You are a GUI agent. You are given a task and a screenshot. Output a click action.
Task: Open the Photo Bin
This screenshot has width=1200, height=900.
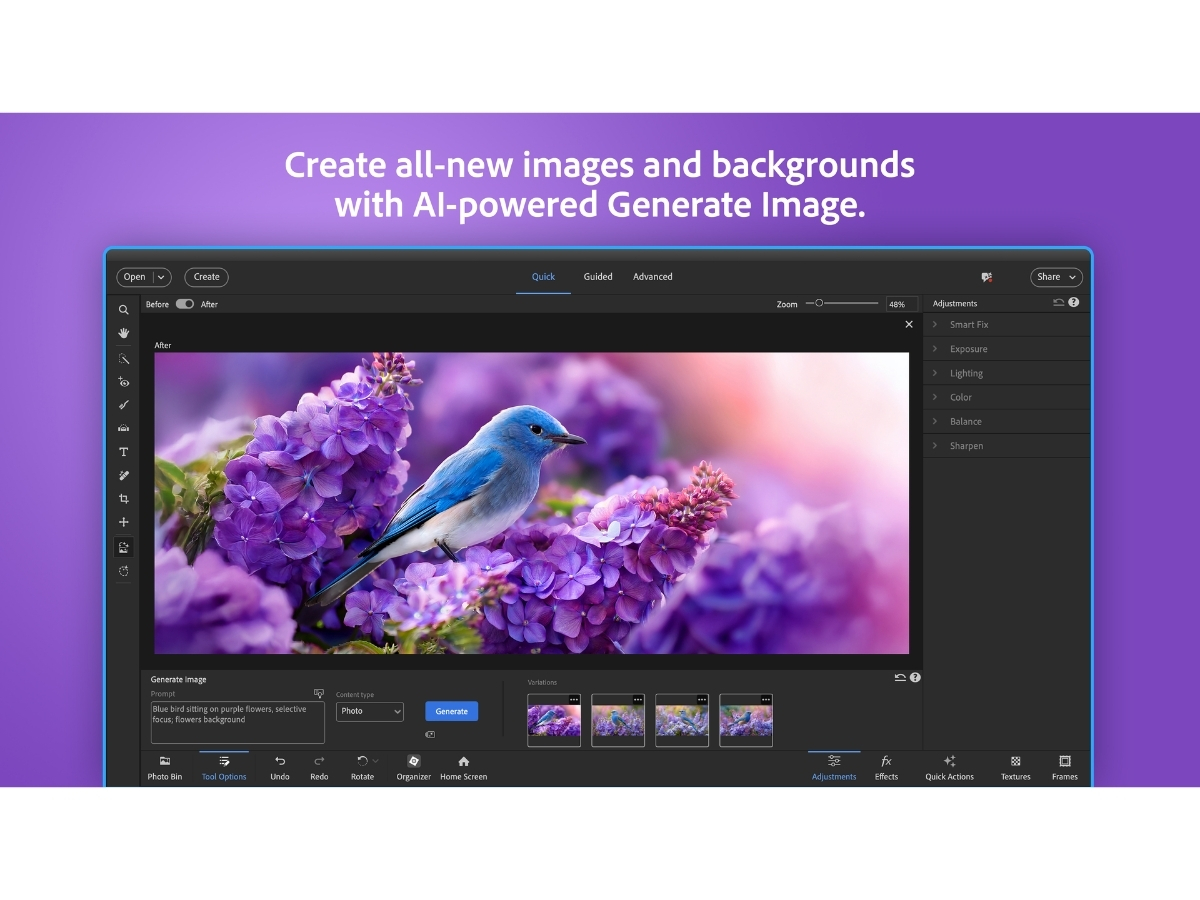point(165,767)
